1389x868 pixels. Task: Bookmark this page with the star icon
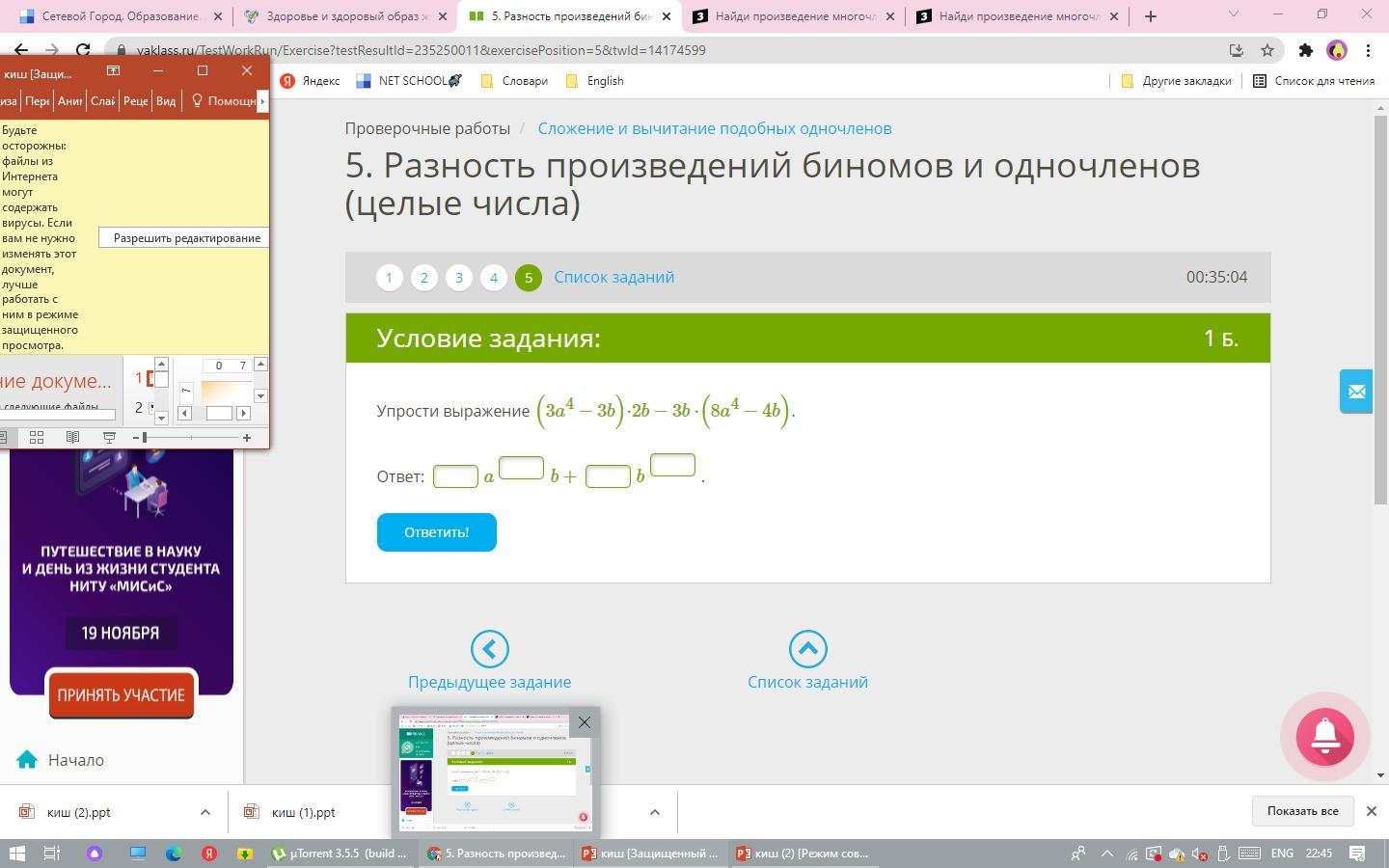1267,50
